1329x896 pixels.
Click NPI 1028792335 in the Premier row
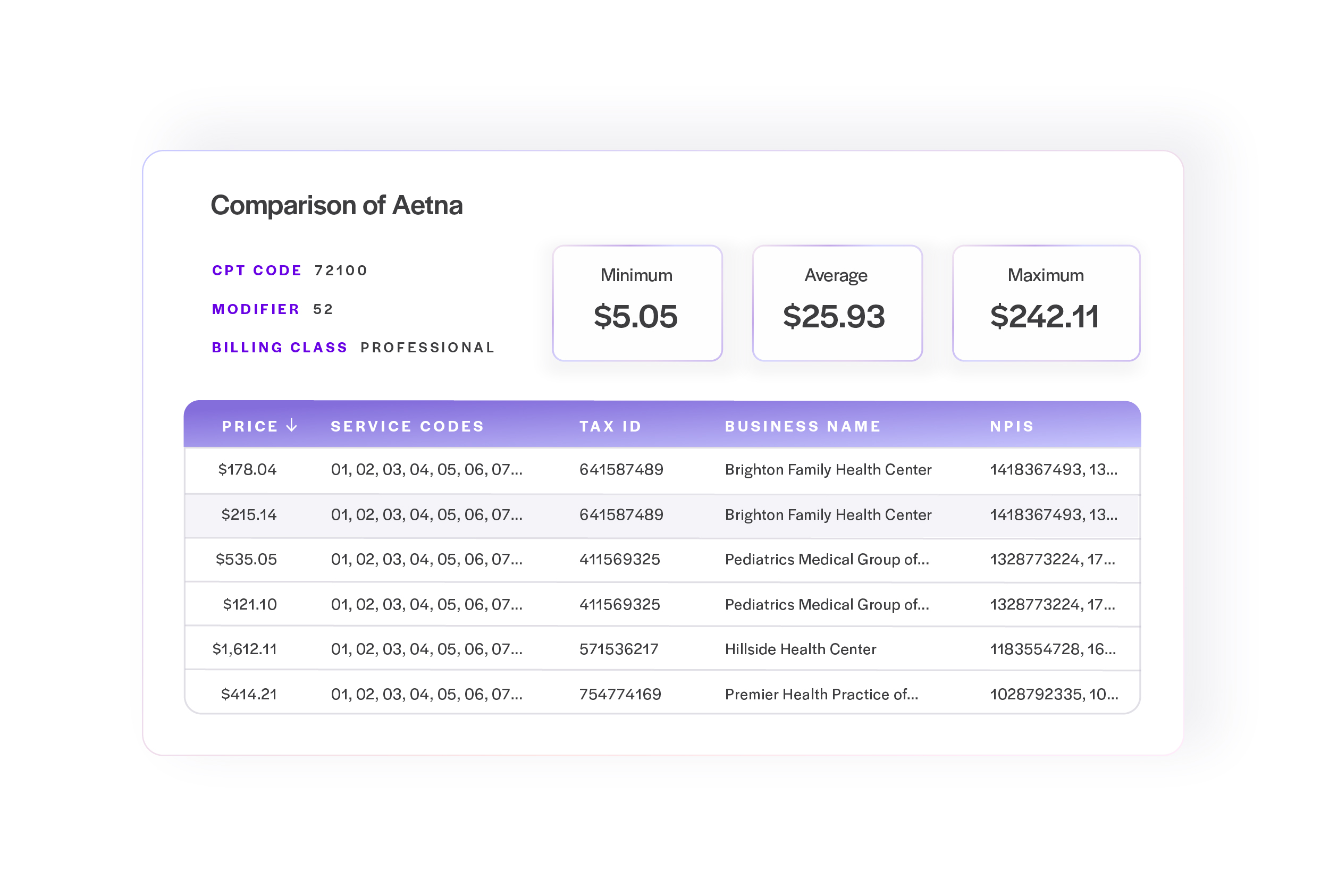click(x=1054, y=694)
